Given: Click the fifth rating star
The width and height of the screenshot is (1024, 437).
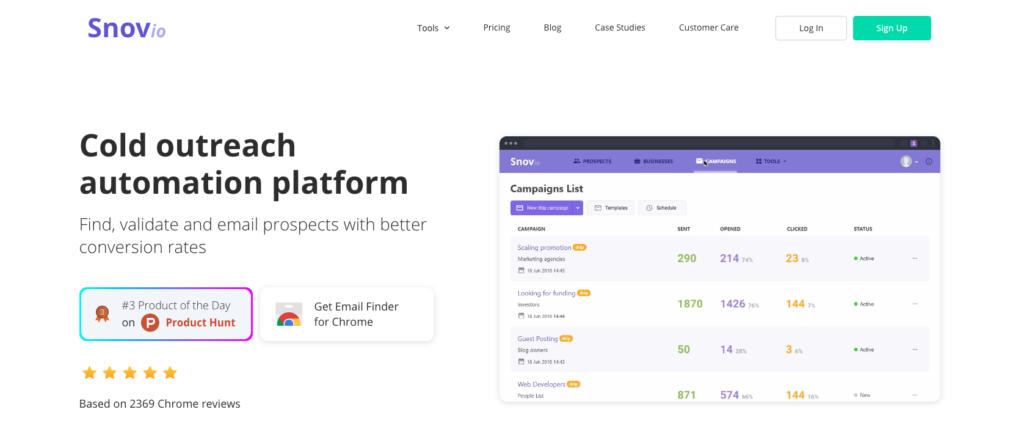Looking at the screenshot, I should point(170,373).
